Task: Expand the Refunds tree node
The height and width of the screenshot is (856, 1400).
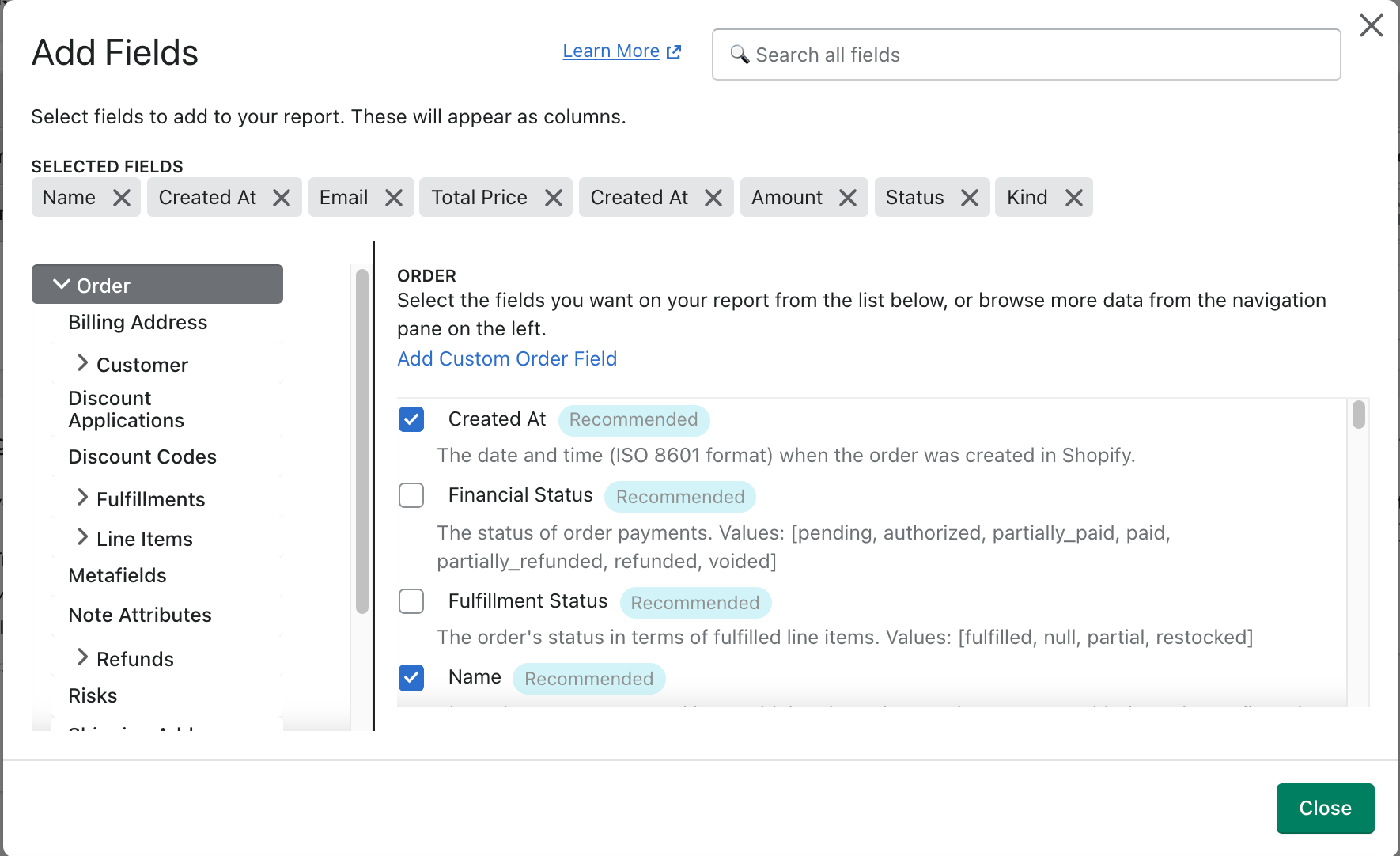Action: pyautogui.click(x=82, y=657)
